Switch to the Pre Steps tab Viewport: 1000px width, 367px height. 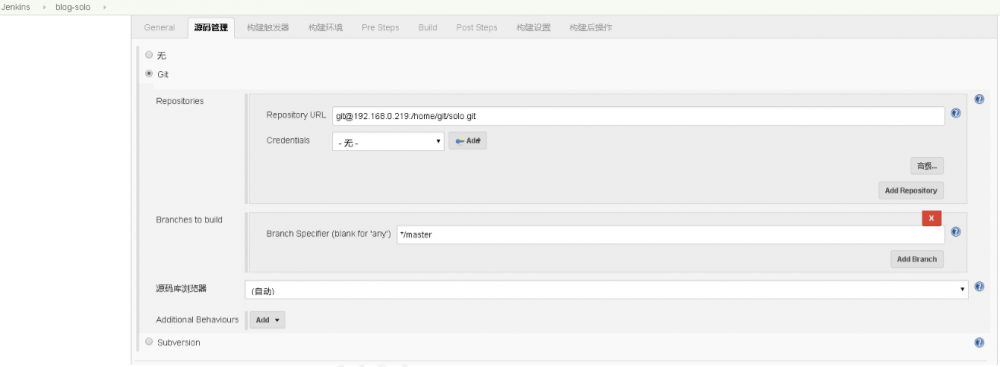(x=380, y=27)
